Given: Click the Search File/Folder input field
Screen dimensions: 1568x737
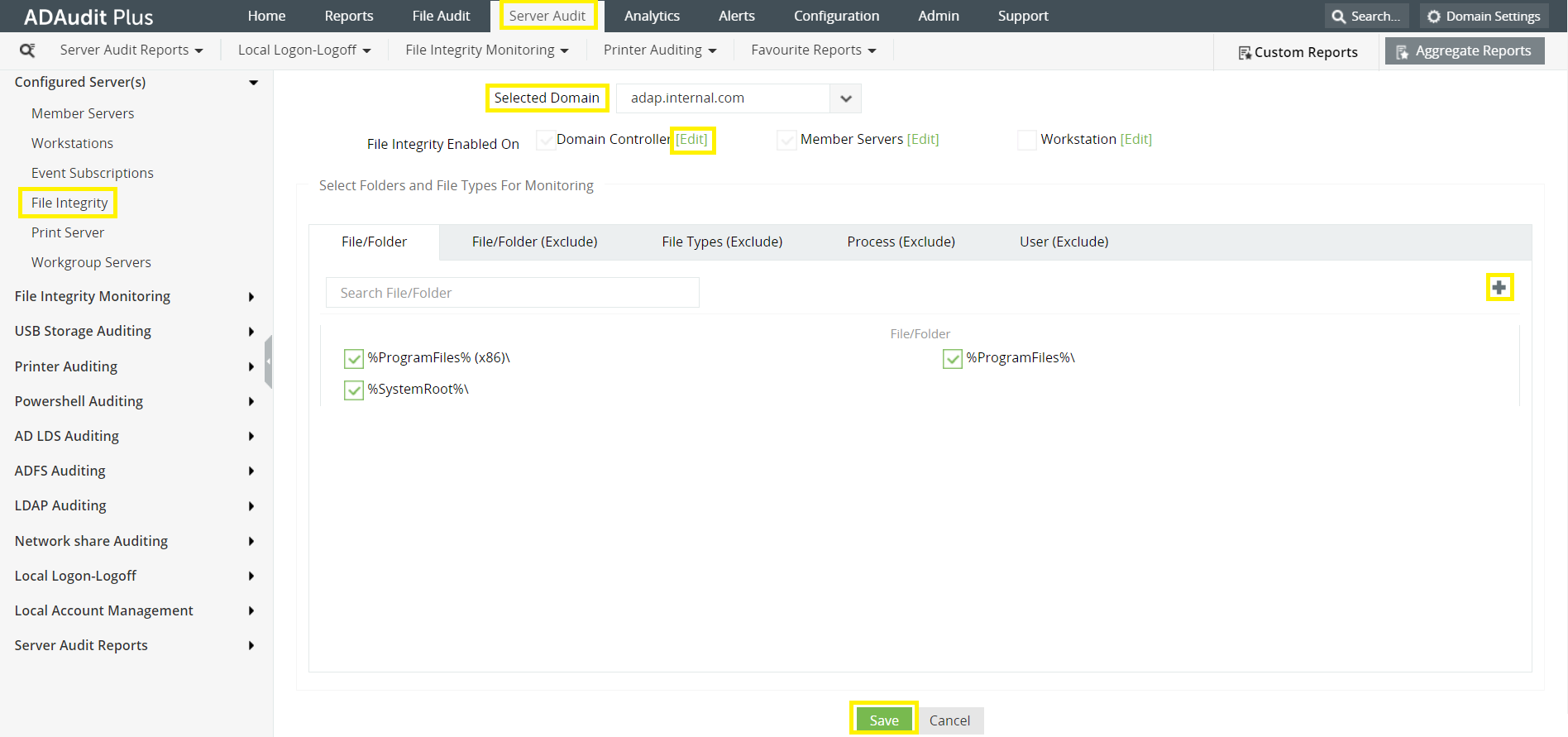Looking at the screenshot, I should point(512,293).
